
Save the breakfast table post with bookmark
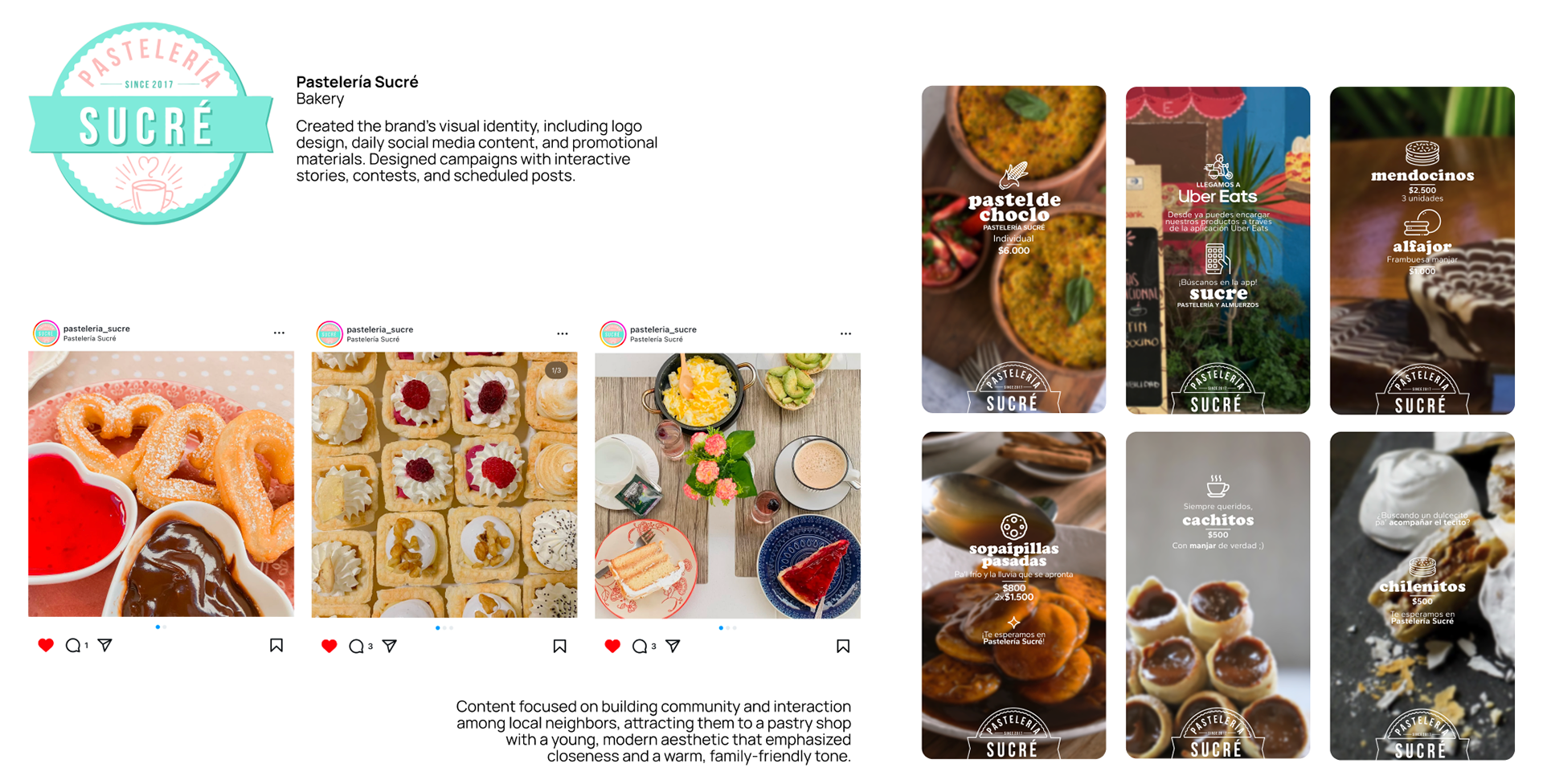(x=843, y=646)
